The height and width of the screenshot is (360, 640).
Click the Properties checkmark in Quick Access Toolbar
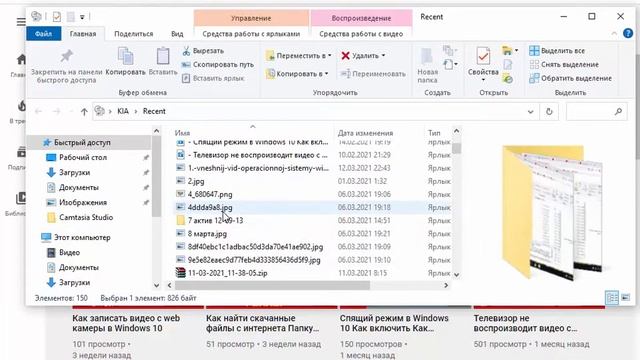coord(57,17)
